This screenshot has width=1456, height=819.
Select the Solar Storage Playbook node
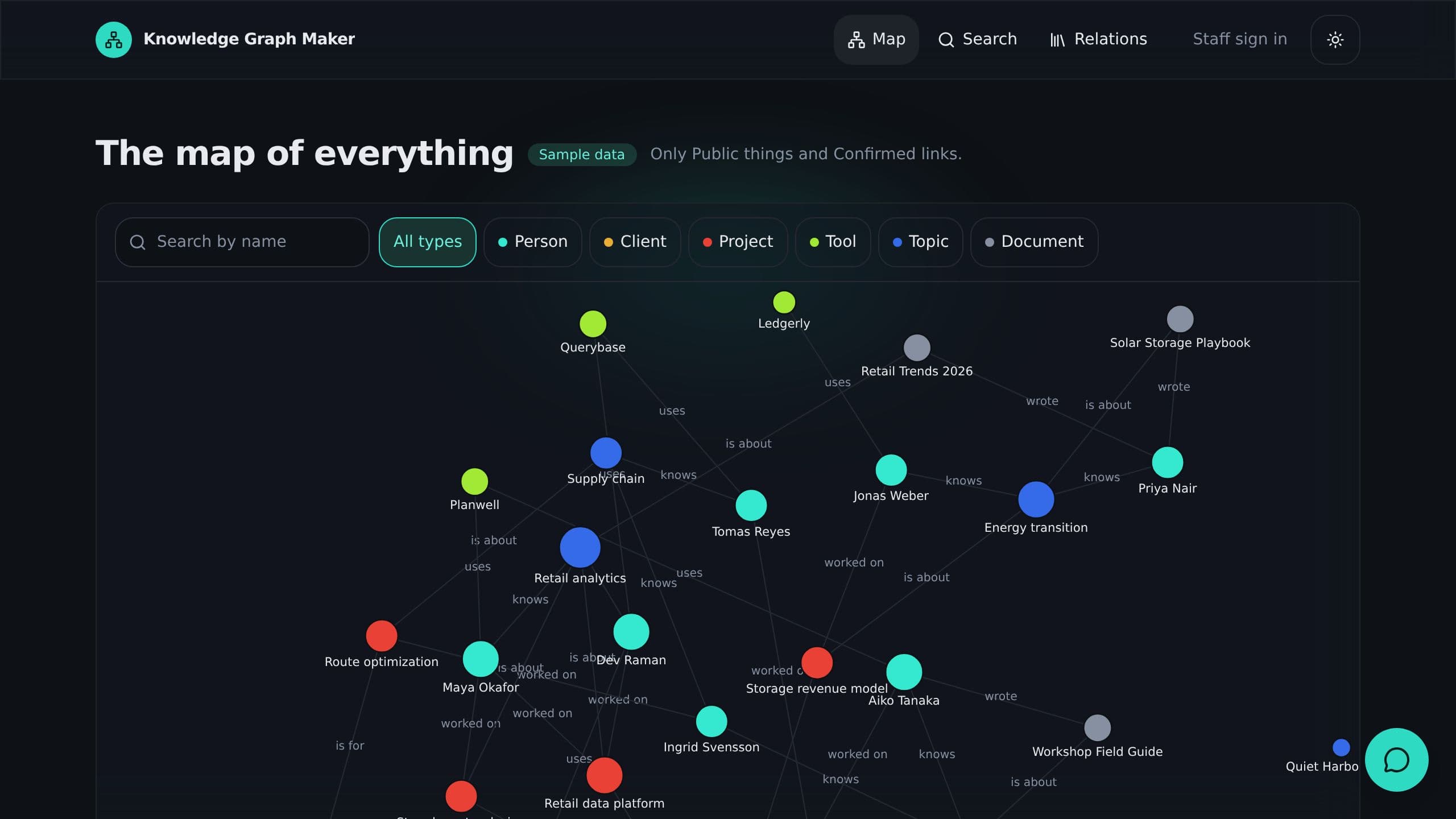pos(1180,319)
